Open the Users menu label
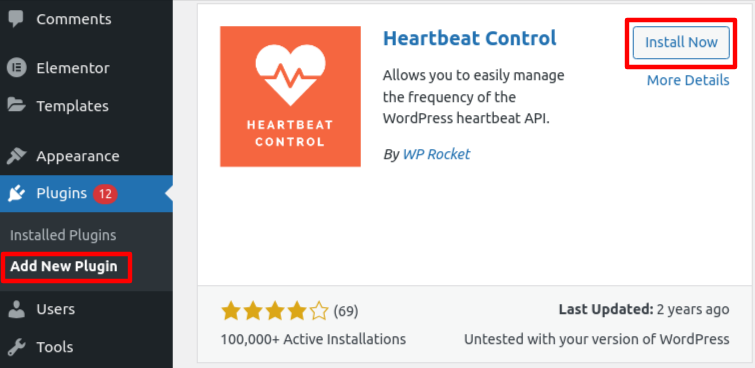Viewport: 755px width, 368px height. pyautogui.click(x=55, y=309)
